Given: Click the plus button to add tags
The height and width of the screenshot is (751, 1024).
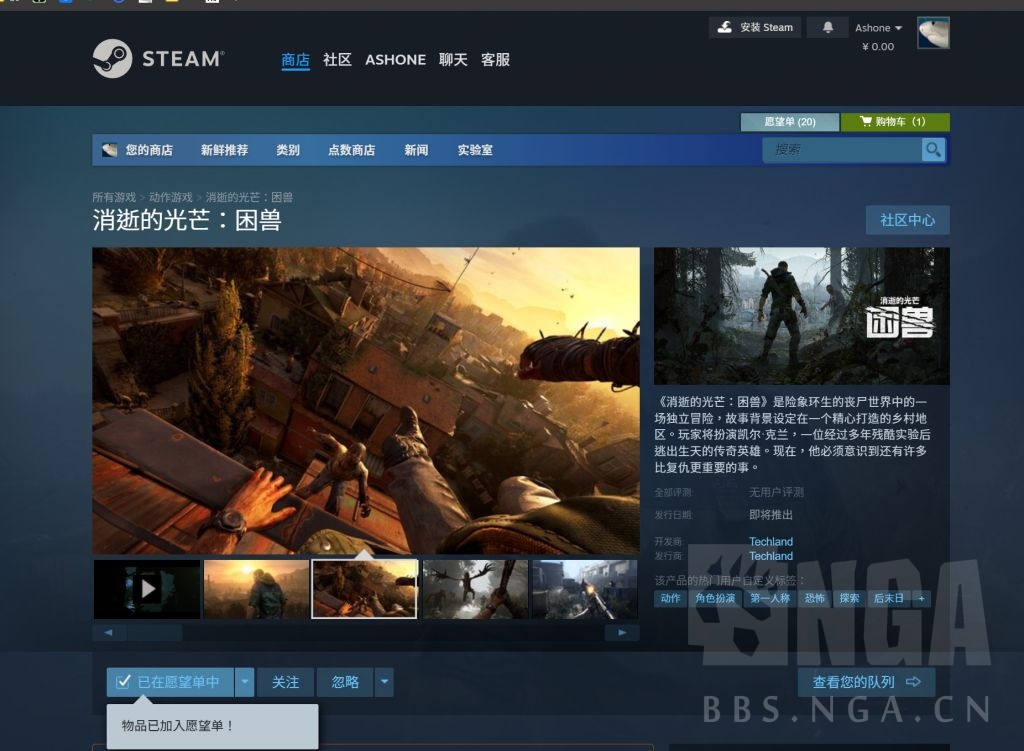Looking at the screenshot, I should point(921,598).
